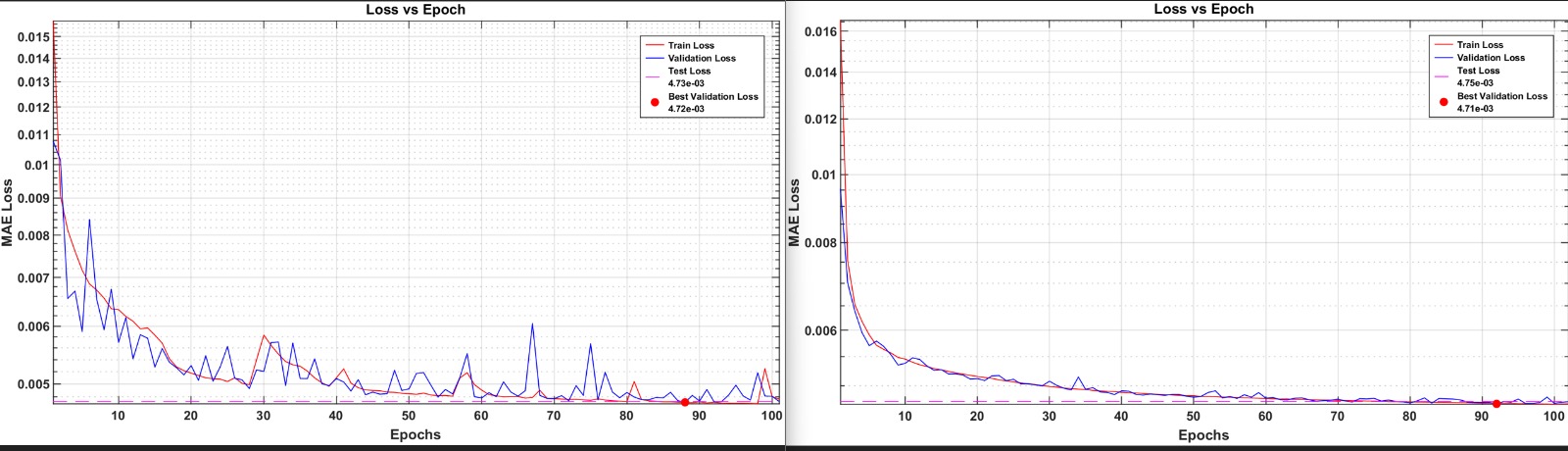Click red dot icon in right legend
1568x451 pixels.
click(1444, 102)
